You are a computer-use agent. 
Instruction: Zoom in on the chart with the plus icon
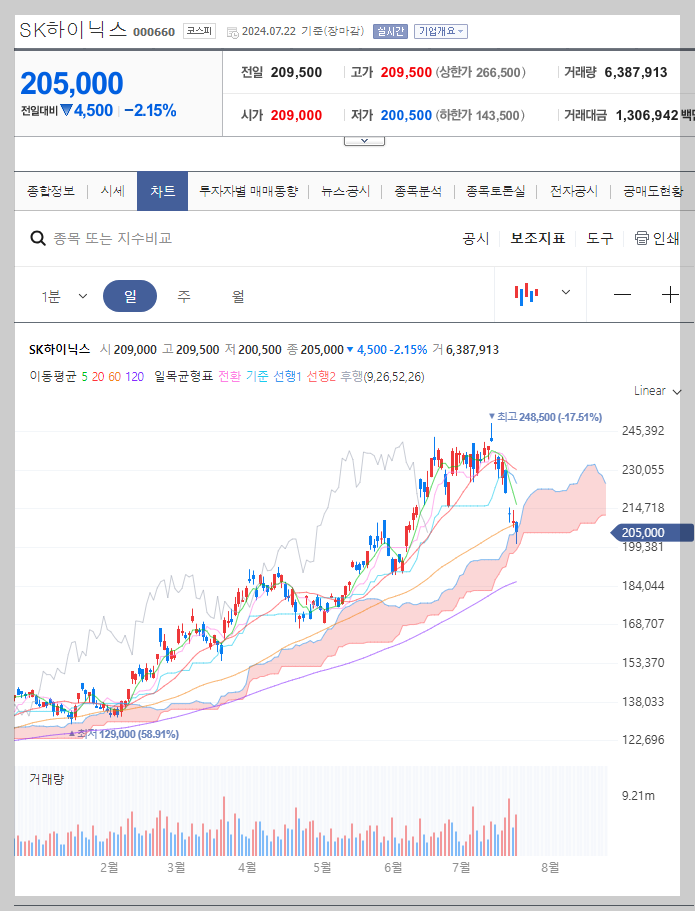(x=670, y=294)
